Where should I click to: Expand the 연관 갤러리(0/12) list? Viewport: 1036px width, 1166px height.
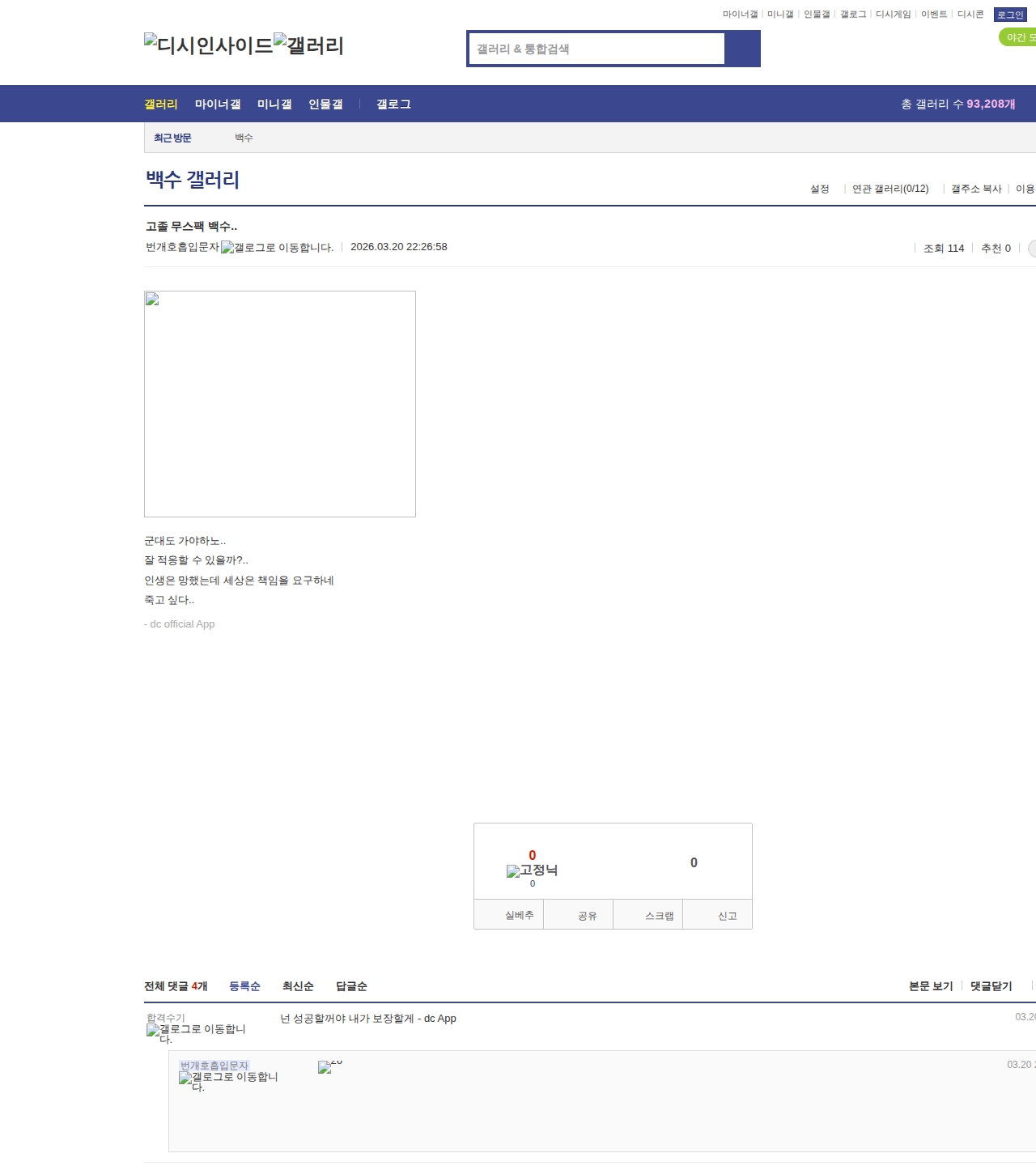click(890, 189)
